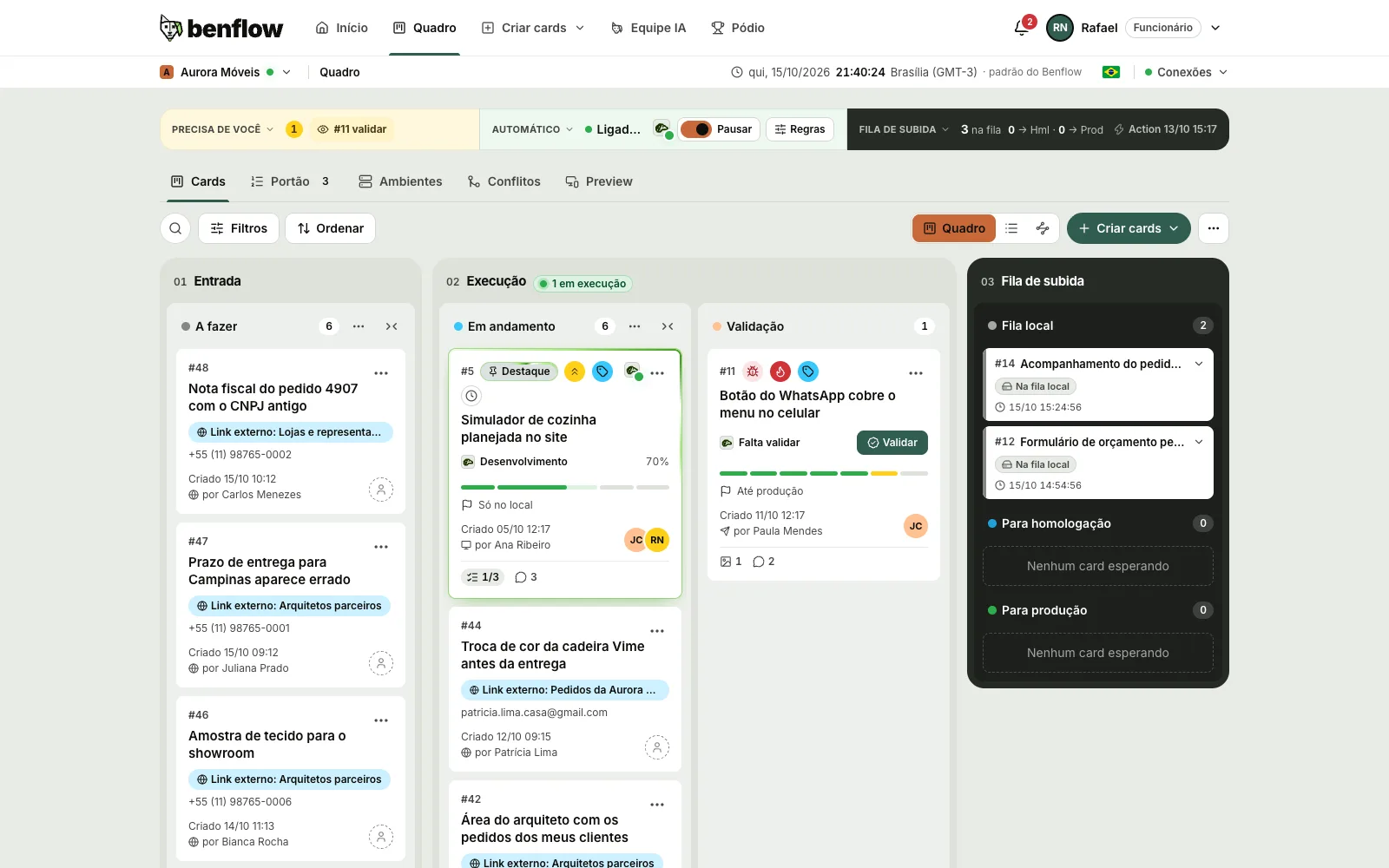Expand card #14 in Fila local
This screenshot has height=868, width=1389.
click(1199, 364)
